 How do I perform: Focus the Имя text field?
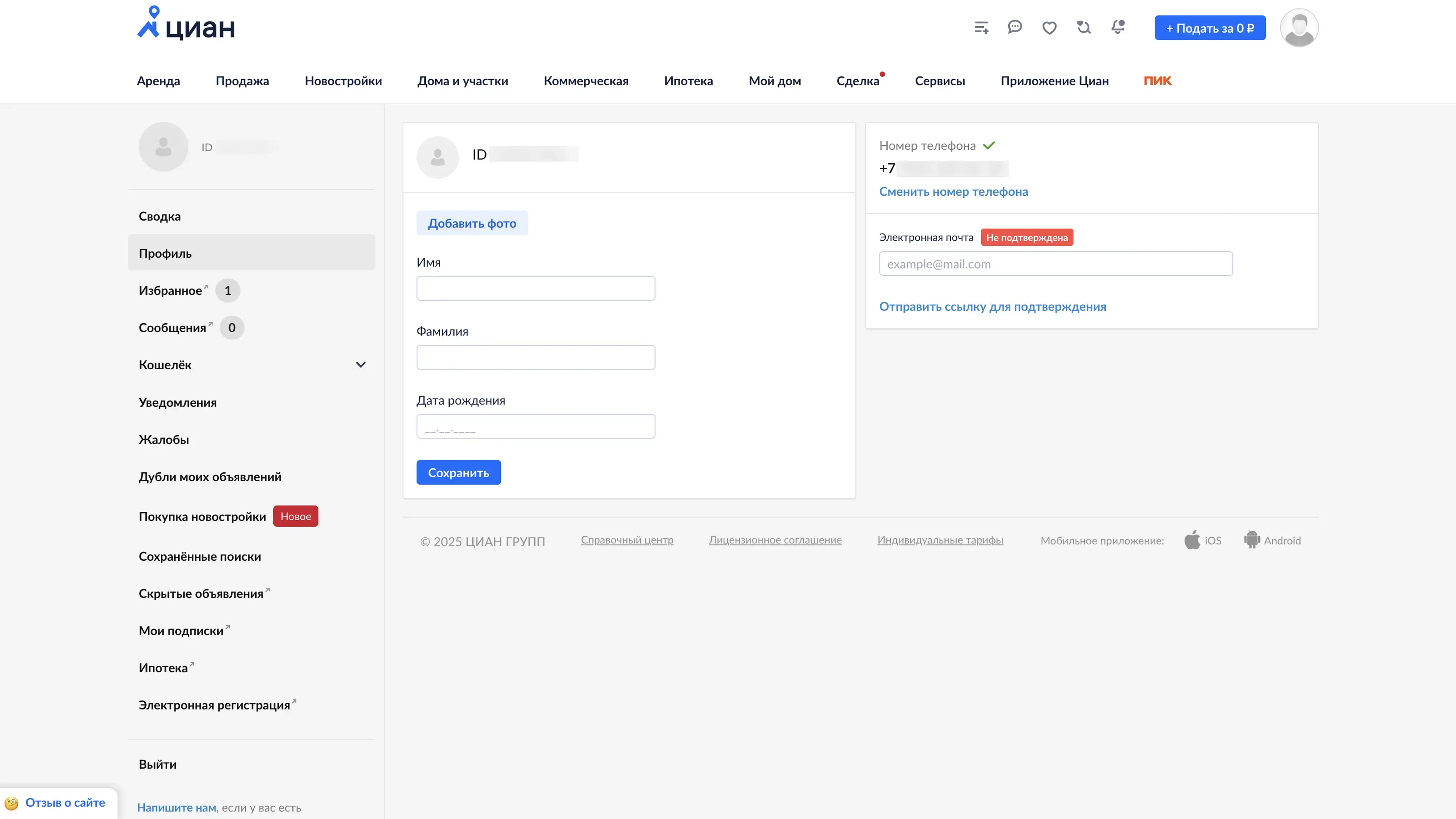(x=535, y=288)
